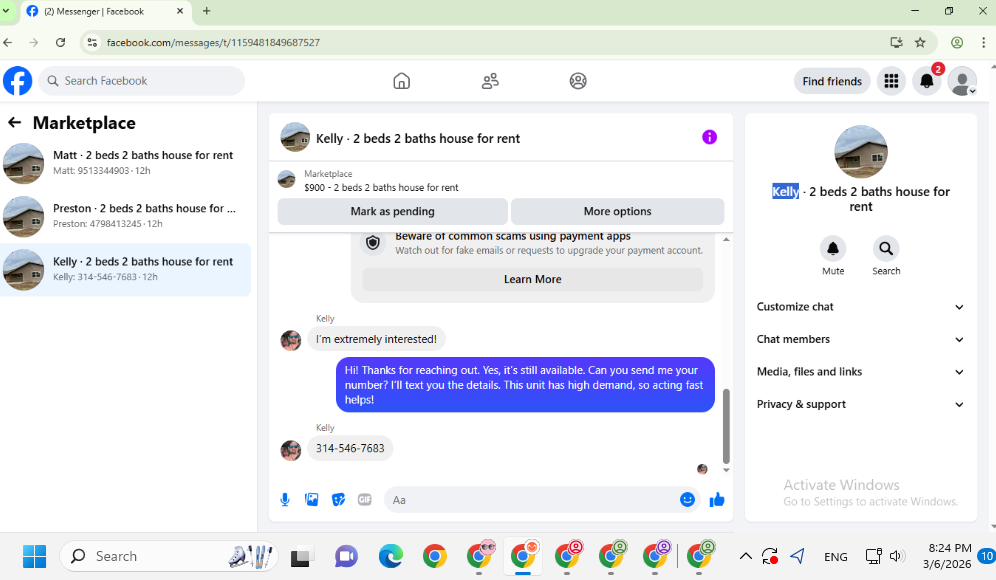996x580 pixels.
Task: Open Microsoft Edge from taskbar
Action: coord(391,556)
